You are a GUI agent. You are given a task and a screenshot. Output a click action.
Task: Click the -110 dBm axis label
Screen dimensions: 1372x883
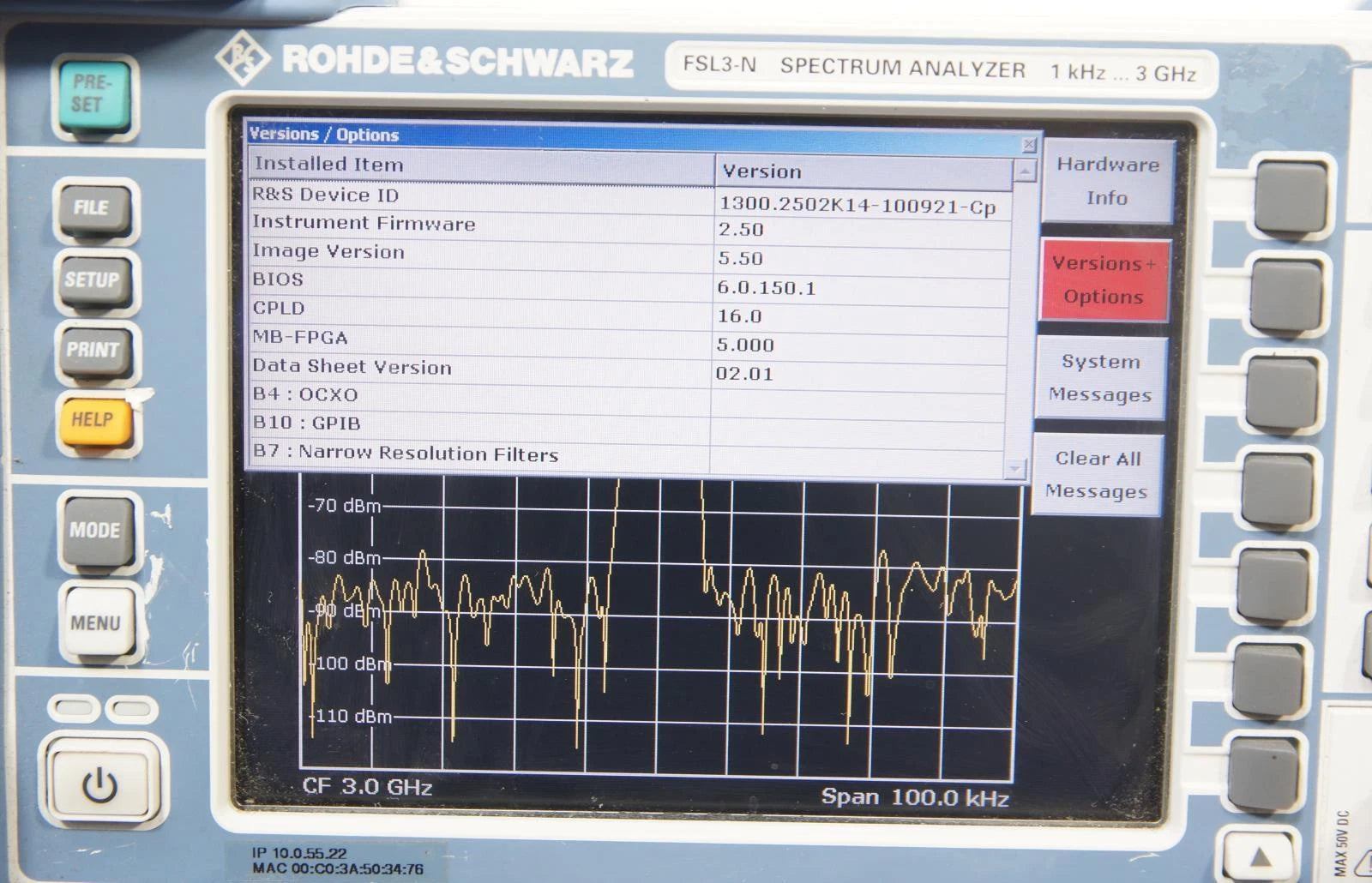click(x=350, y=716)
